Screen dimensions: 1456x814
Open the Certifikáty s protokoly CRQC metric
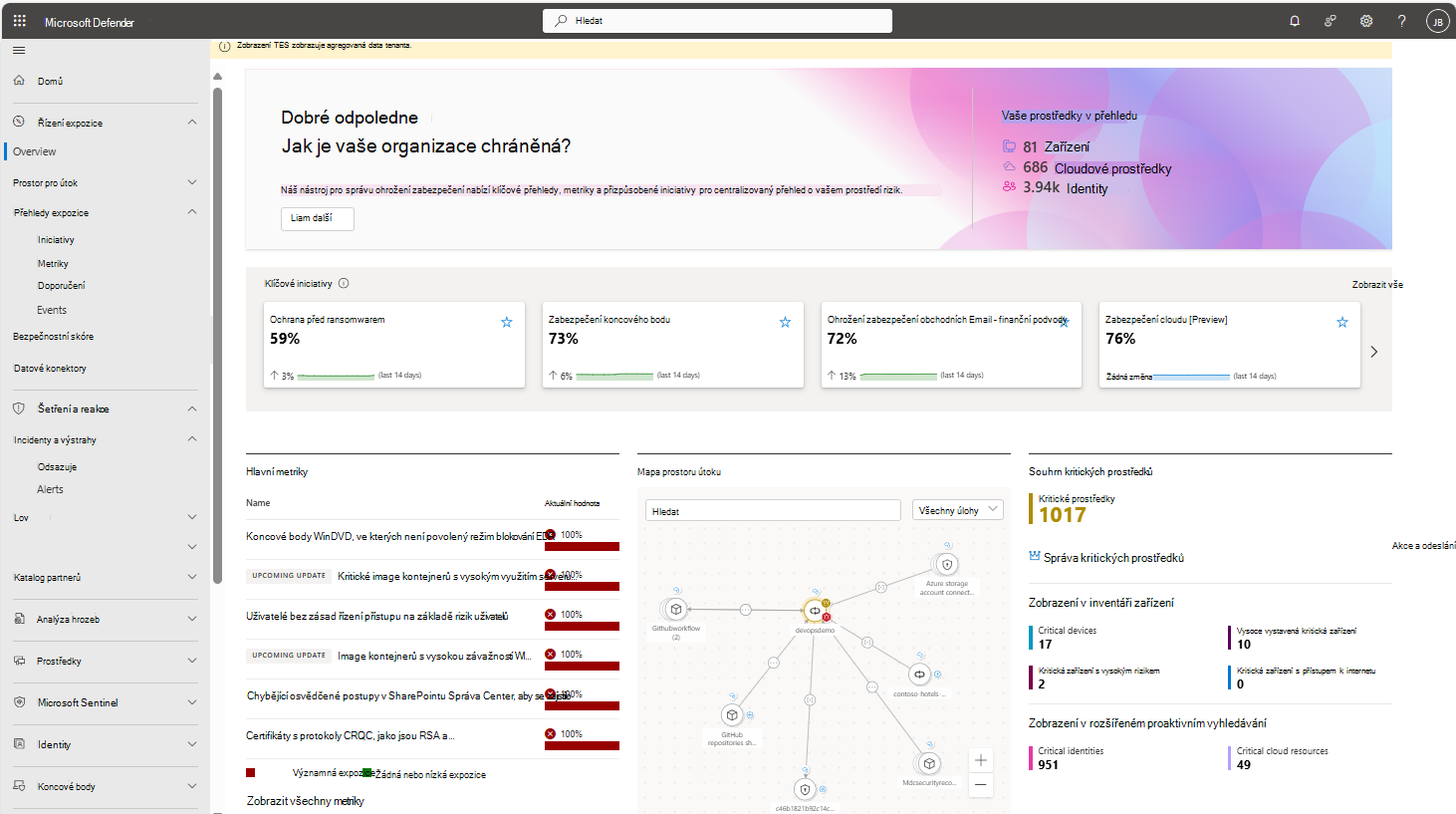(351, 736)
